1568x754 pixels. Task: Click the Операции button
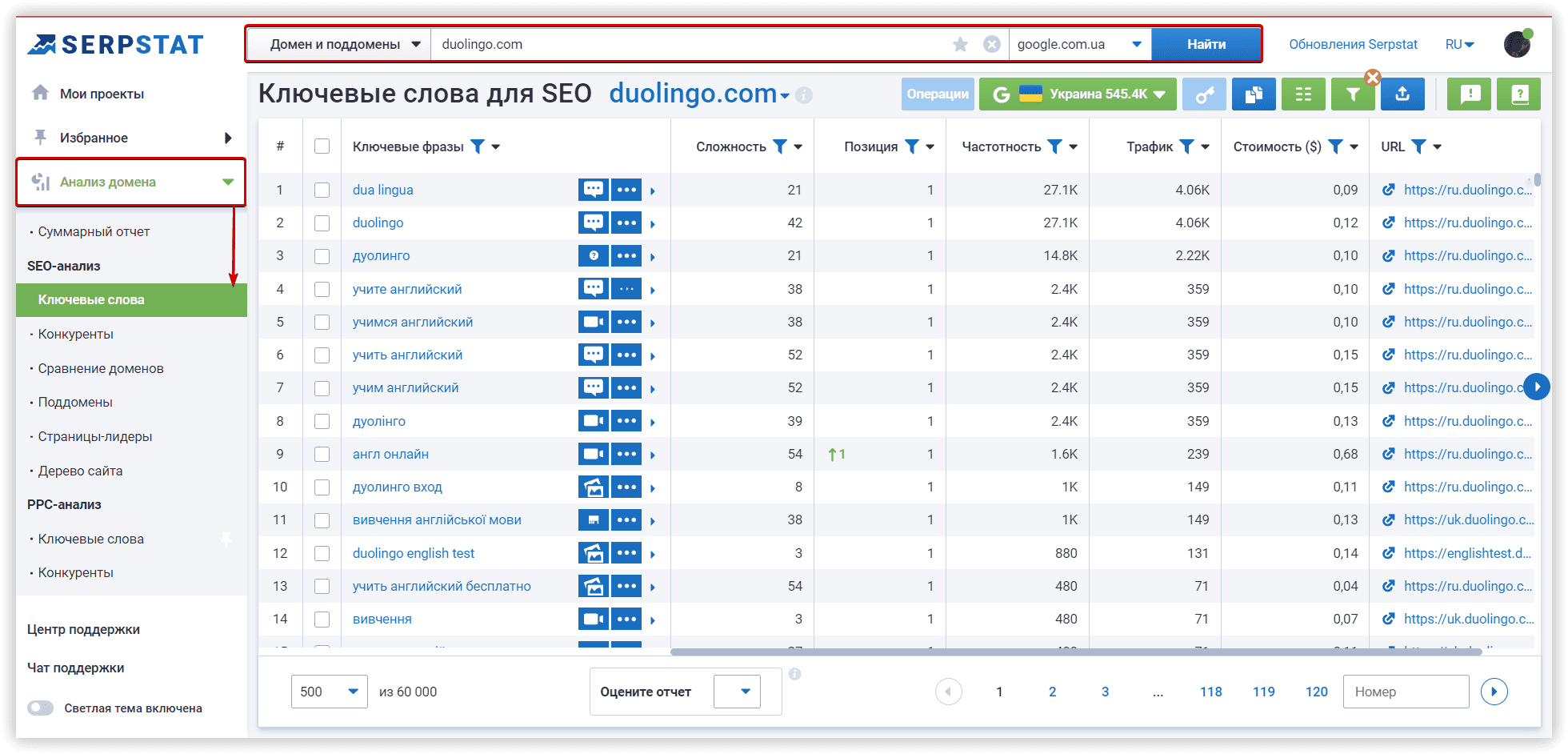(938, 94)
